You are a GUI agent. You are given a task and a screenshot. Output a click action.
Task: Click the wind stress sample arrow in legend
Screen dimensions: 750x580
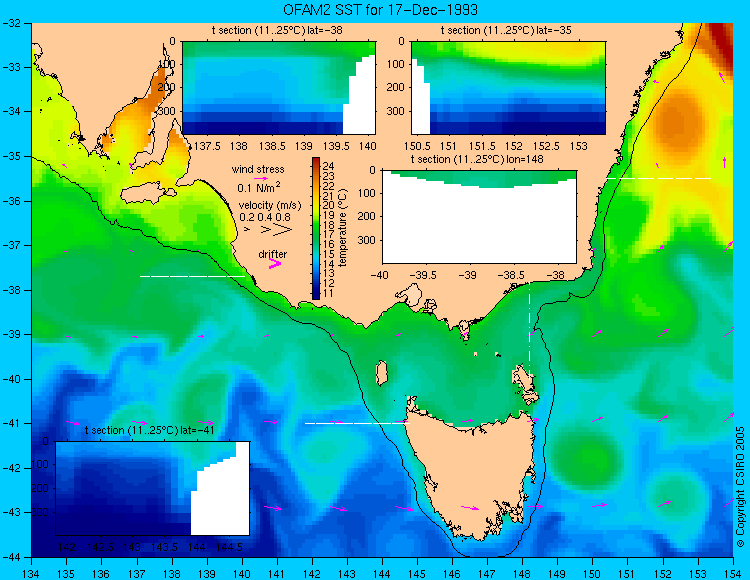(x=261, y=178)
